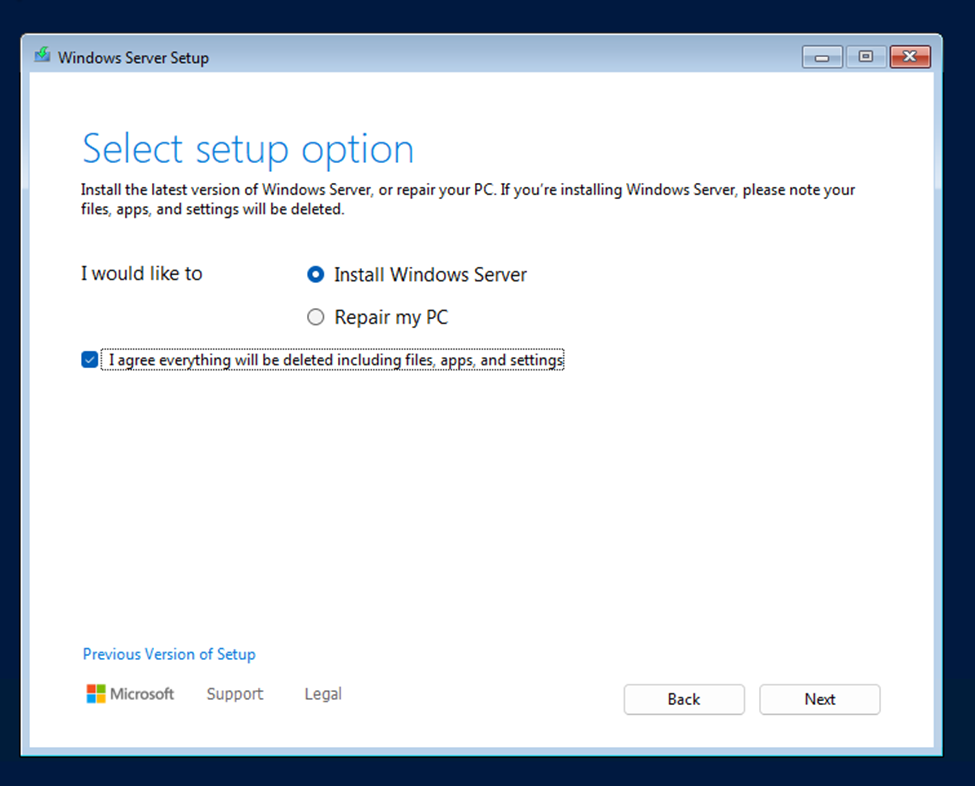The image size is (975, 786).
Task: Close the Windows Server Setup window
Action: 910,57
